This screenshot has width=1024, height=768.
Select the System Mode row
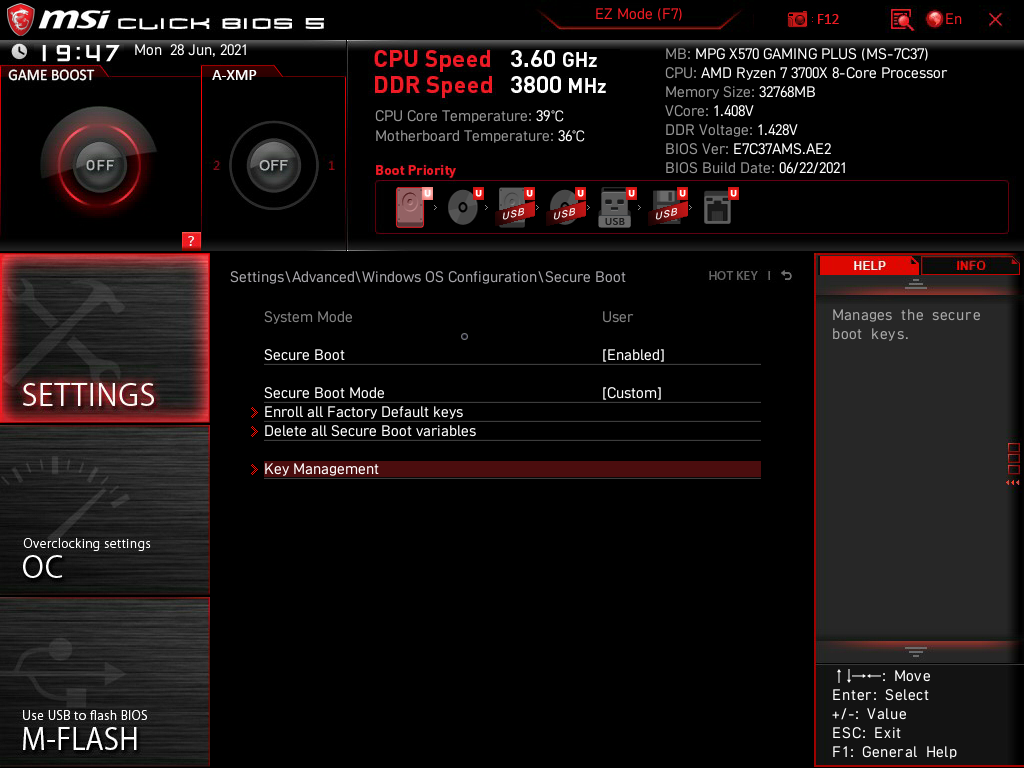512,317
